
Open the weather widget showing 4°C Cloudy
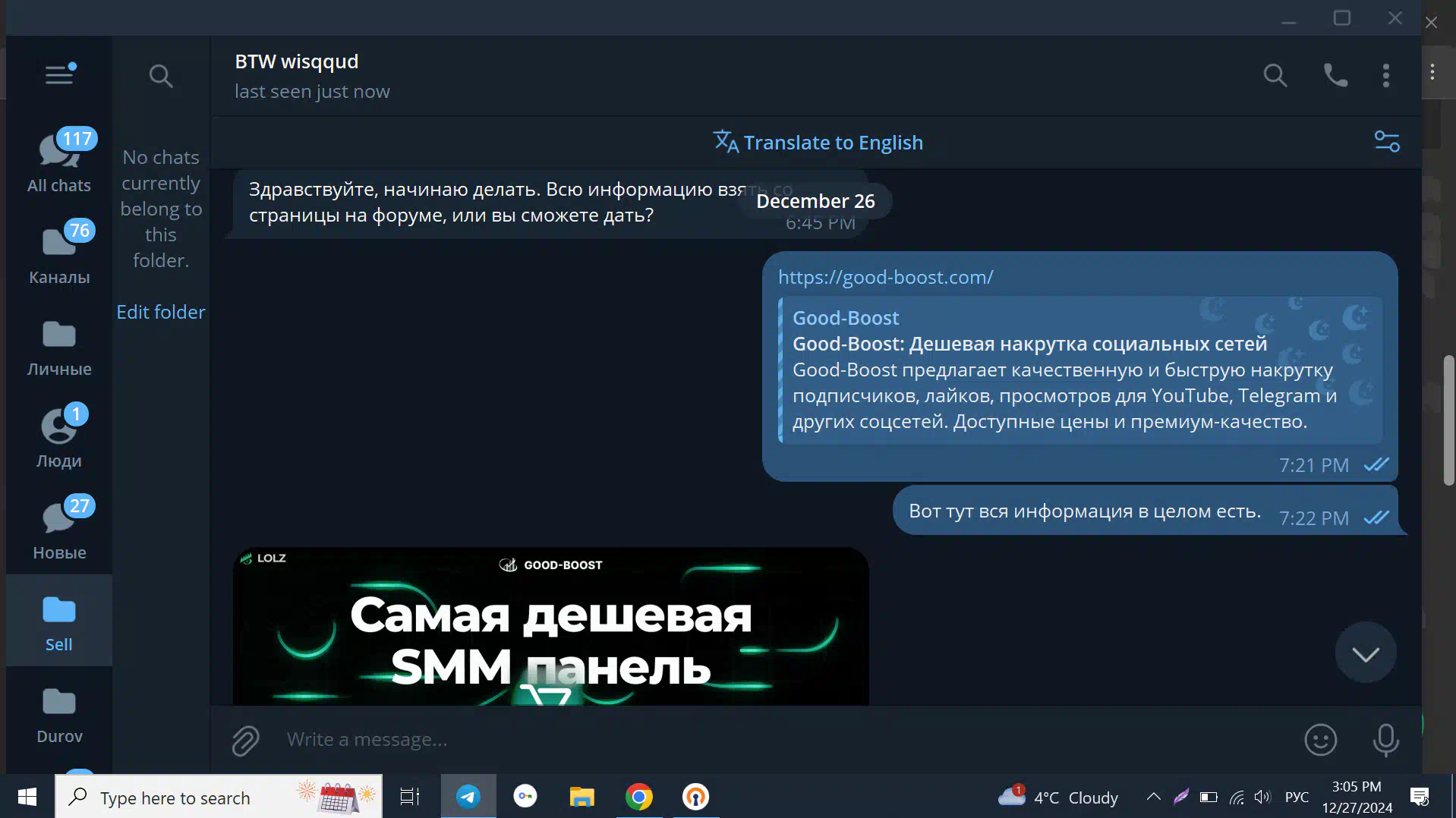click(x=1058, y=797)
